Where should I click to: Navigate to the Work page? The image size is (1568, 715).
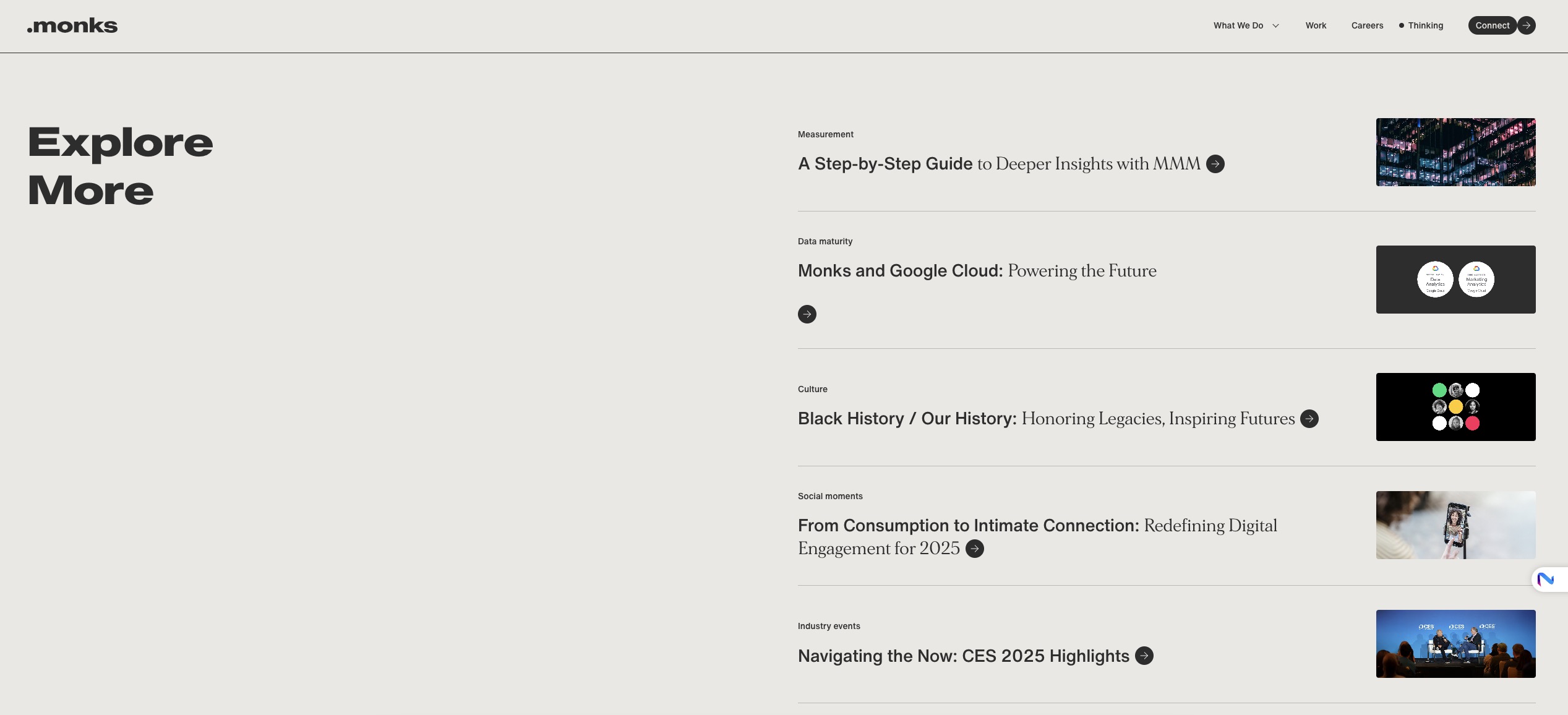[x=1316, y=25]
